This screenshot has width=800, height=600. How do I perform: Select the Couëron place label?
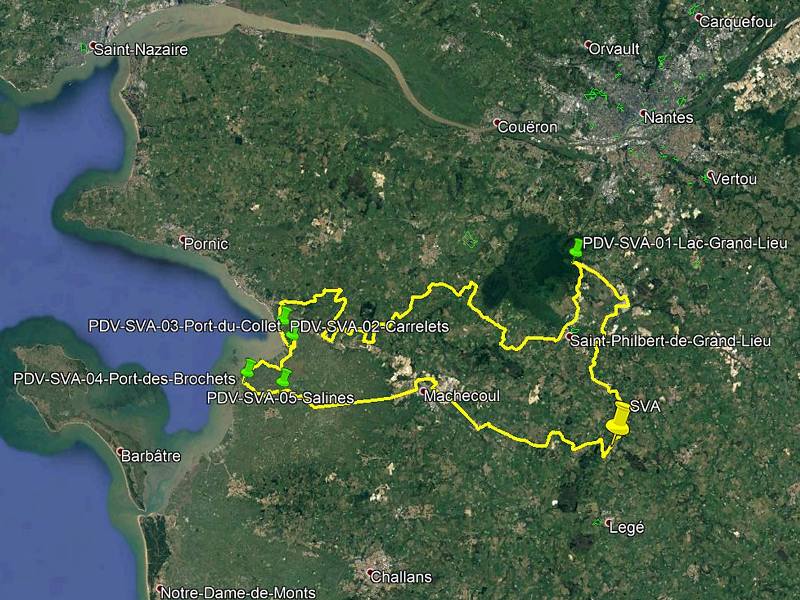[527, 127]
